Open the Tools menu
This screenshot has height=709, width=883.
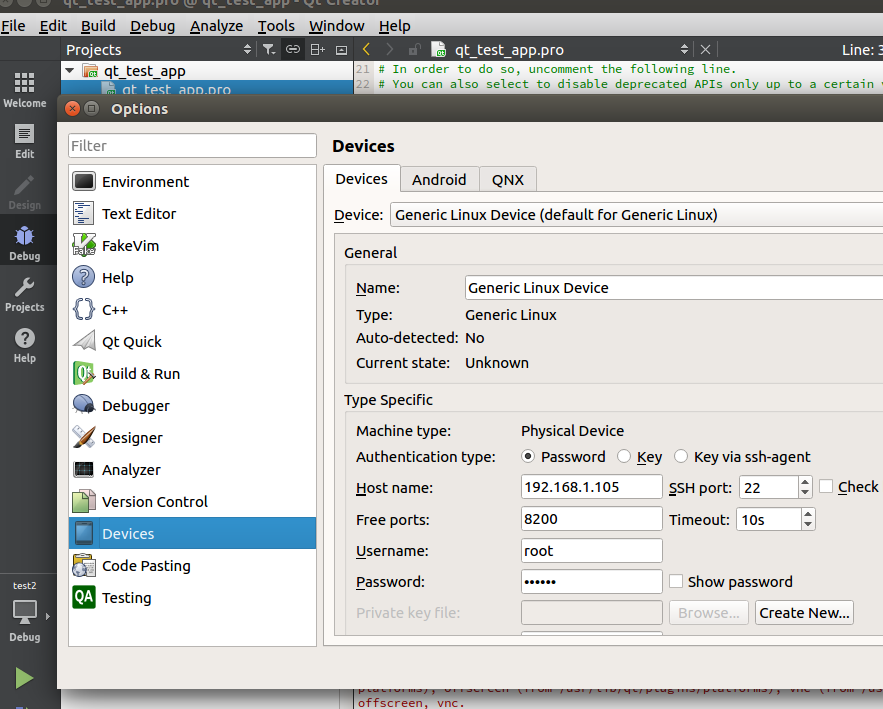click(276, 26)
